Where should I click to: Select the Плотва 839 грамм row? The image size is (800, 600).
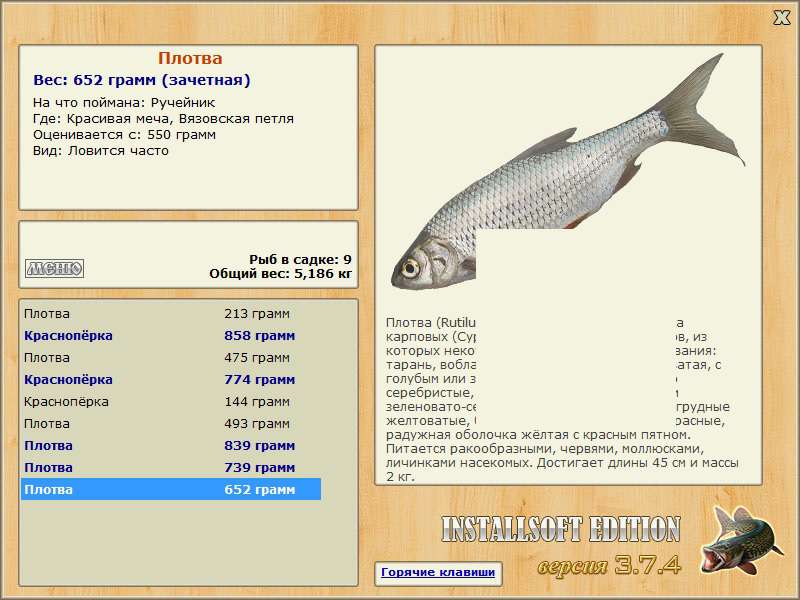[171, 445]
